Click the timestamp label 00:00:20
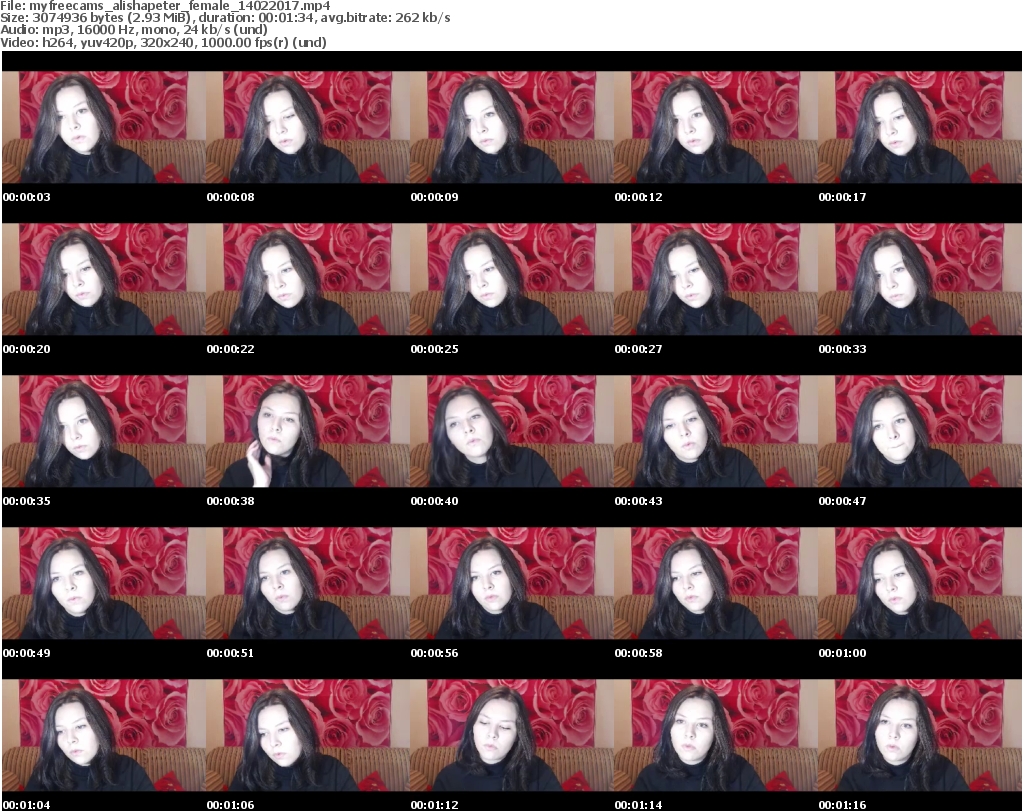This screenshot has width=1024, height=811. 26,349
